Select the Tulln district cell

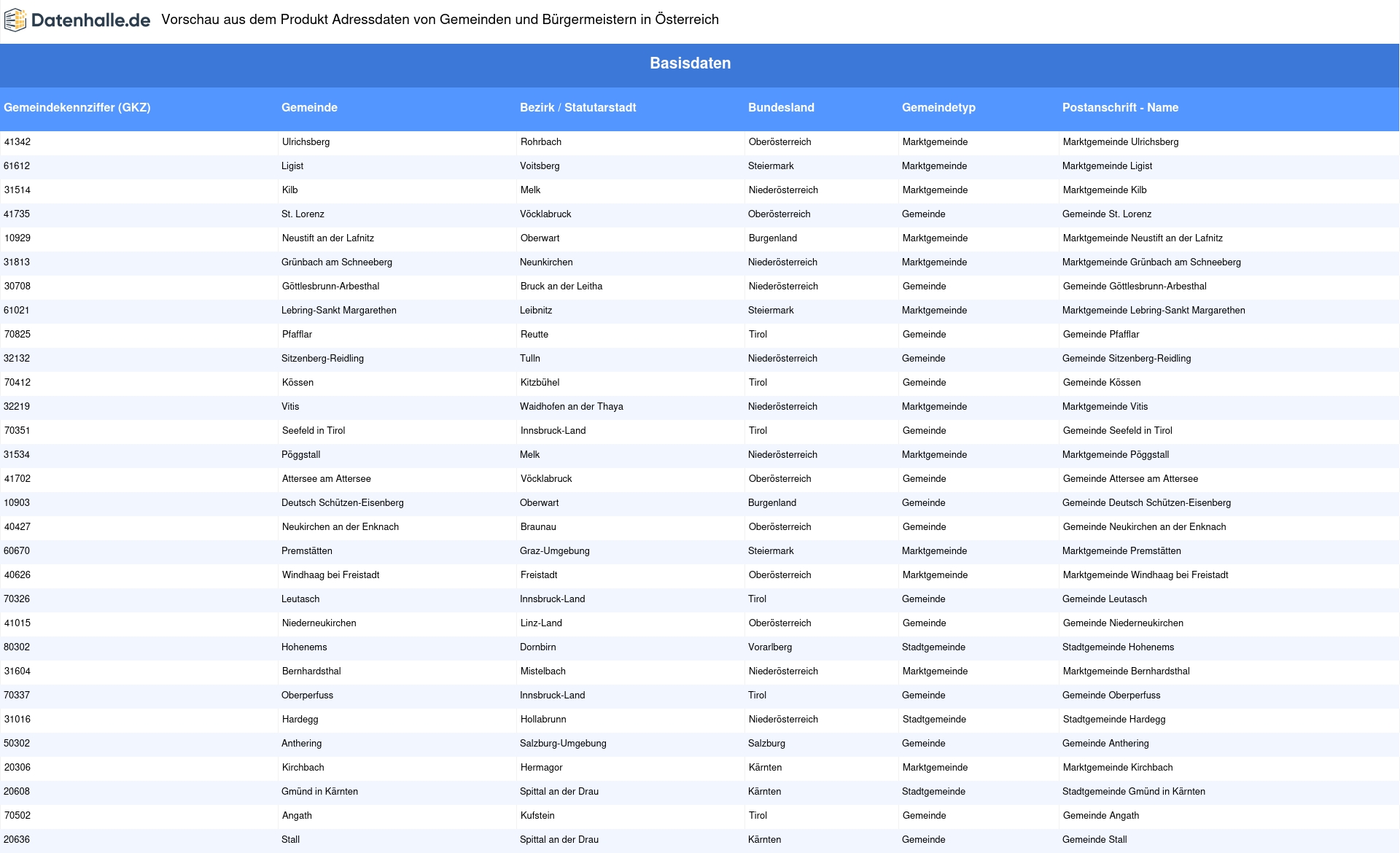(631, 359)
